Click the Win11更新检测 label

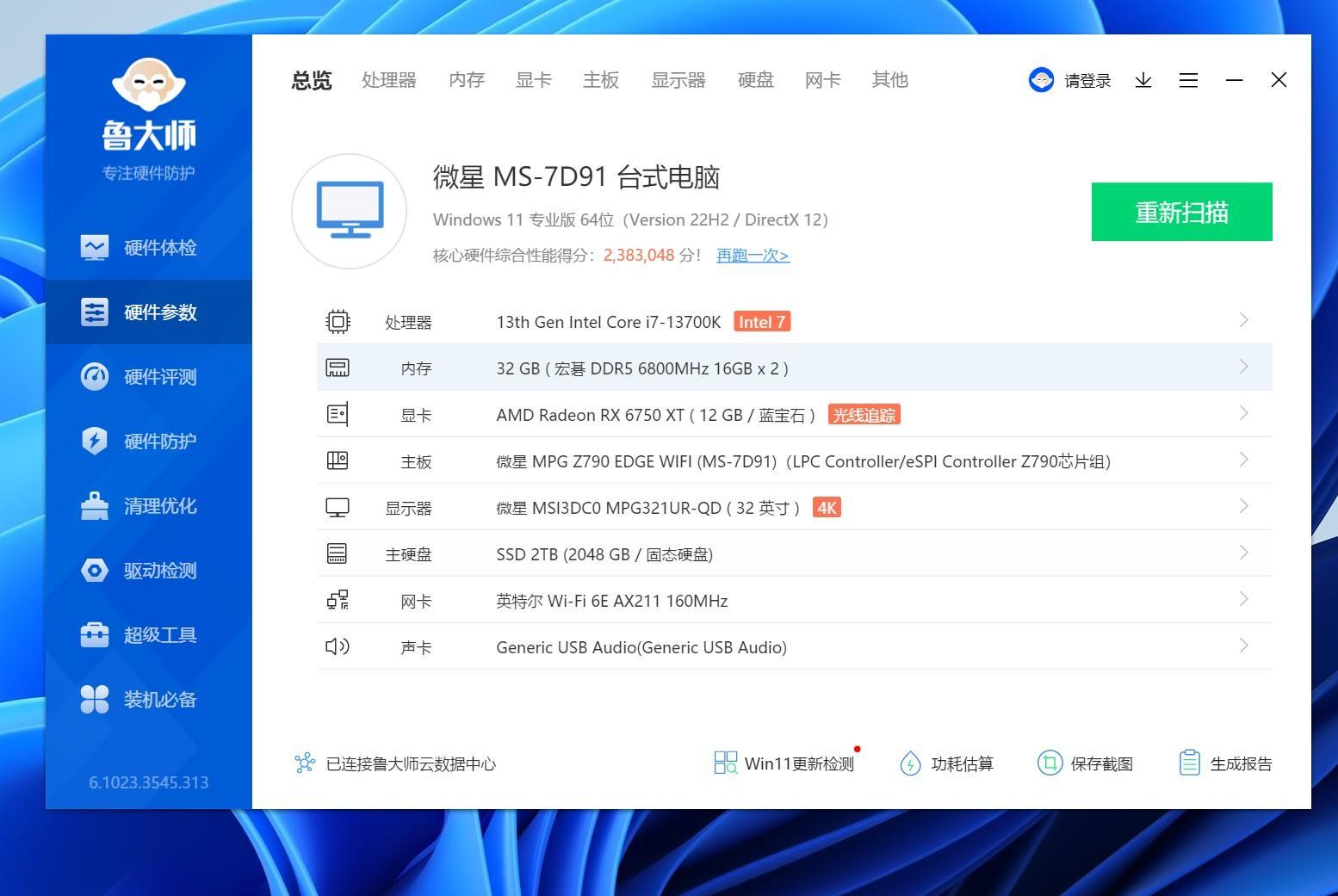799,764
